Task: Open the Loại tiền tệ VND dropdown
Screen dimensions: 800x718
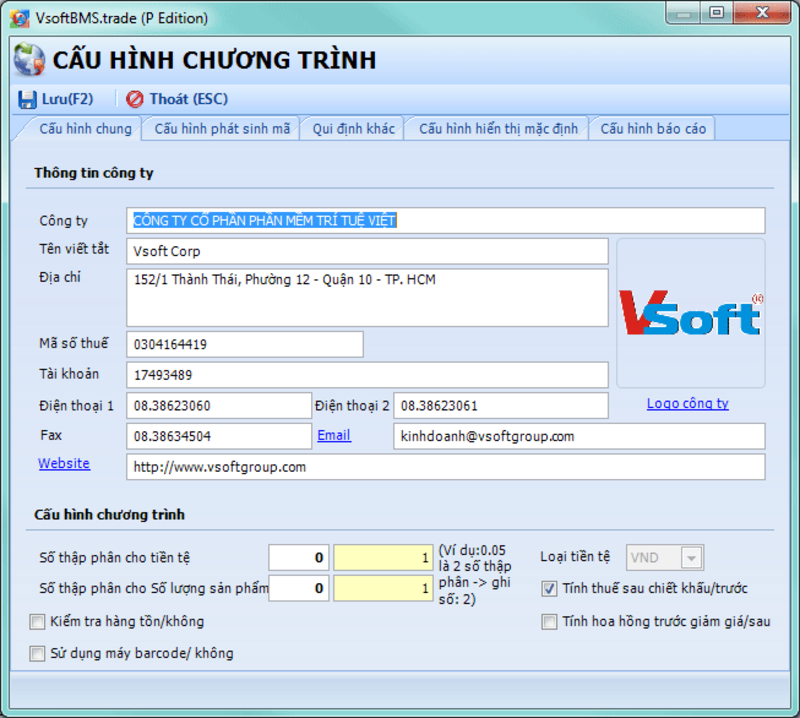Action: tap(691, 558)
